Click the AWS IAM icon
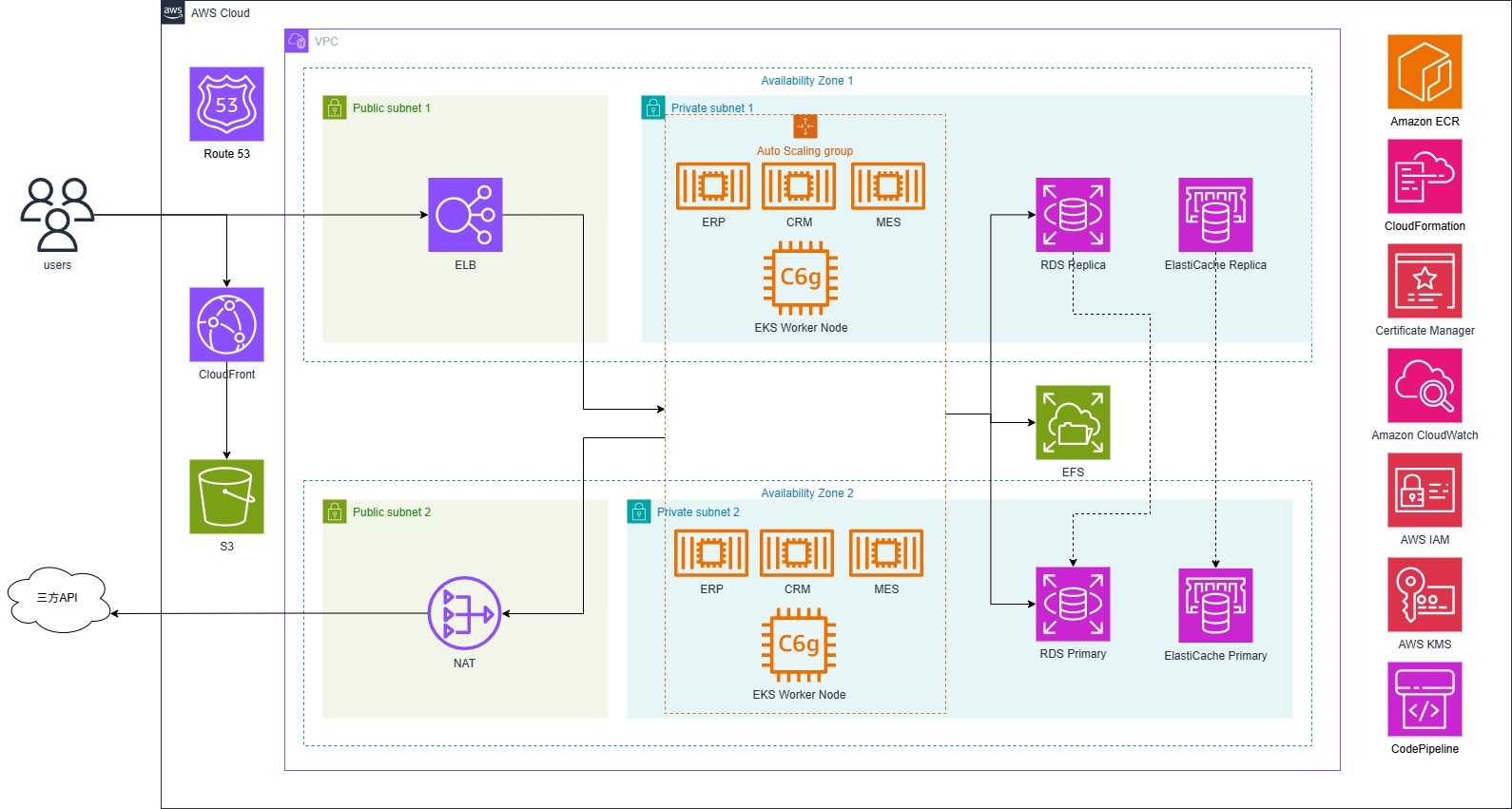The height and width of the screenshot is (809, 1512). pos(1425,491)
